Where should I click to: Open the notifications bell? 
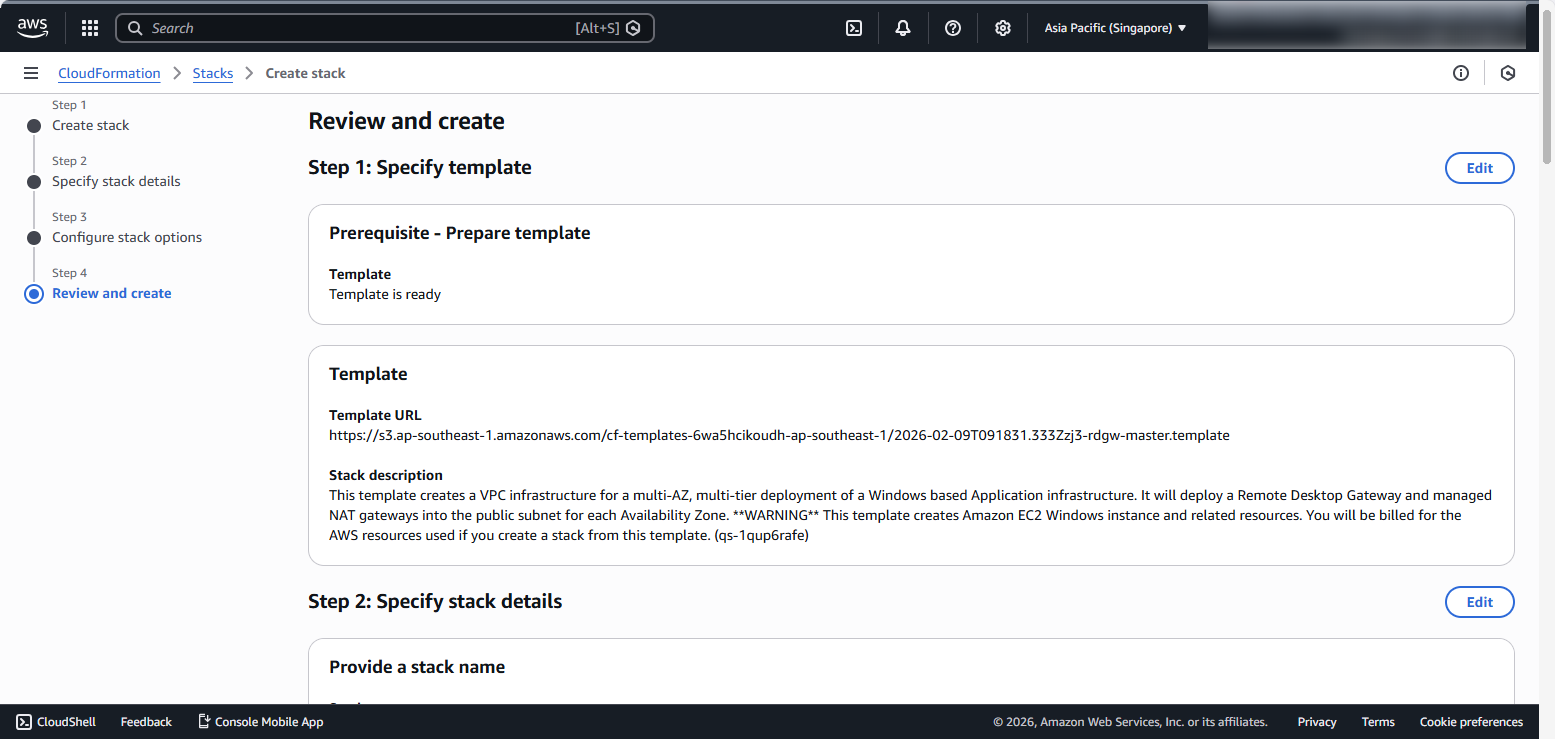[903, 27]
